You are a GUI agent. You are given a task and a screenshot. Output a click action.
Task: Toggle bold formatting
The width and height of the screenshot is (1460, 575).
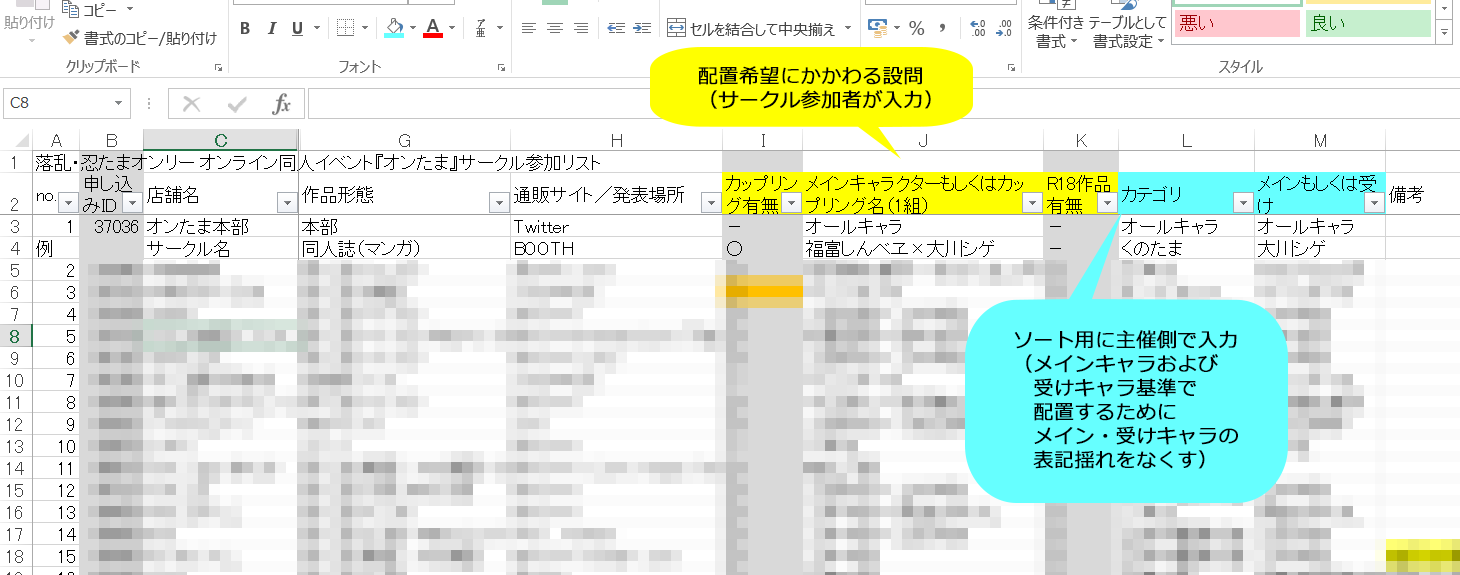245,28
